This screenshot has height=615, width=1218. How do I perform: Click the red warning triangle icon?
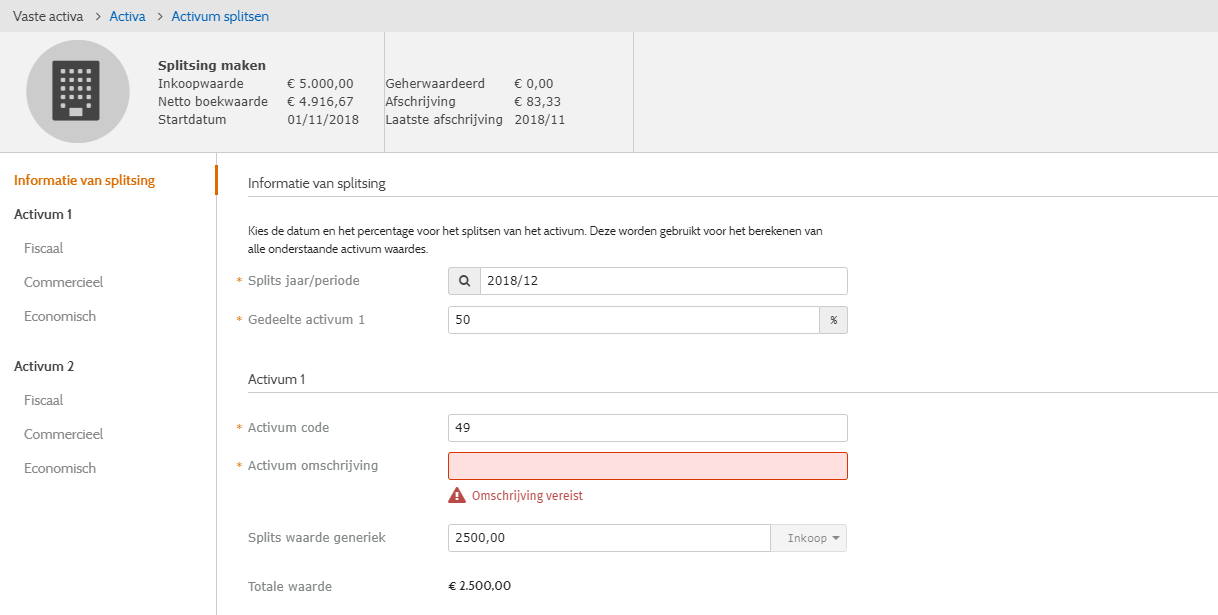click(457, 496)
